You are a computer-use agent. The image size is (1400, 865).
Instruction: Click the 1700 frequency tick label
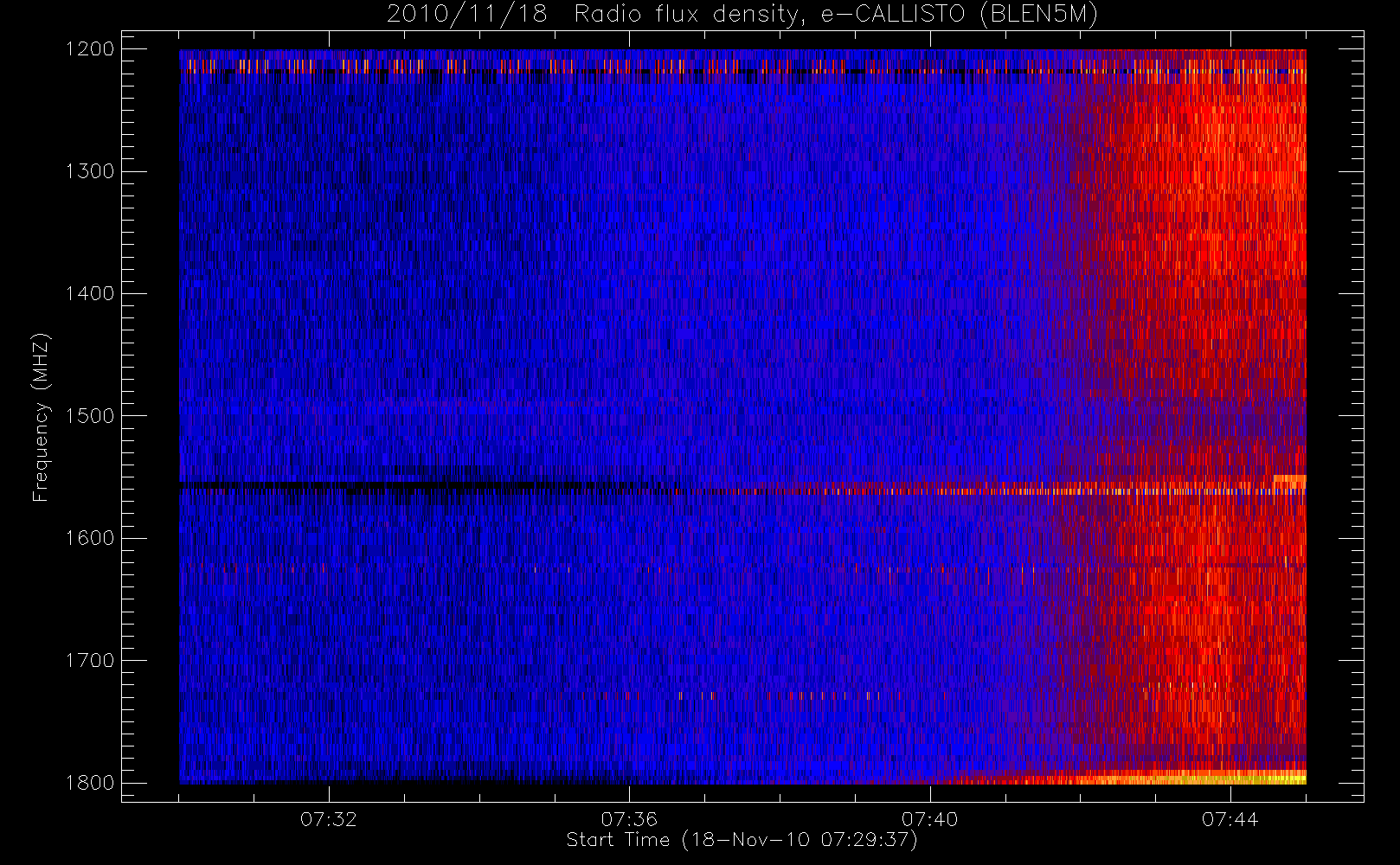click(x=90, y=661)
